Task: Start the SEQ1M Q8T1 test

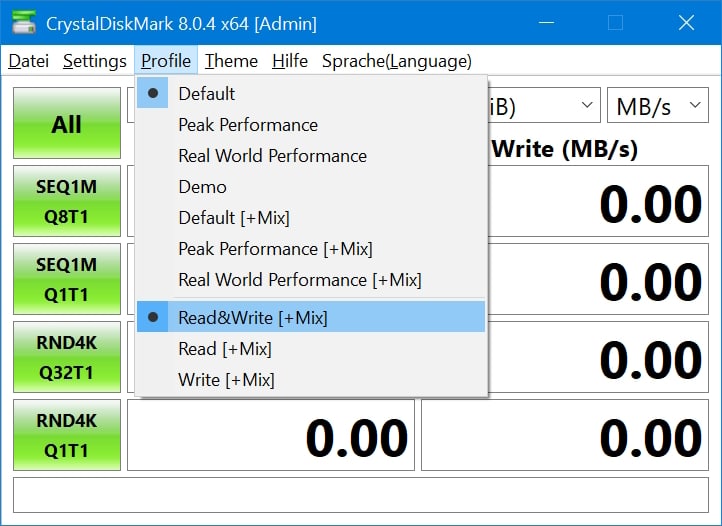Action: pyautogui.click(x=67, y=201)
